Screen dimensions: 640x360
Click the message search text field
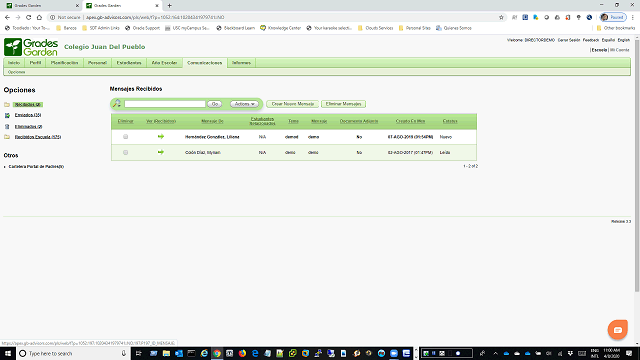point(165,104)
